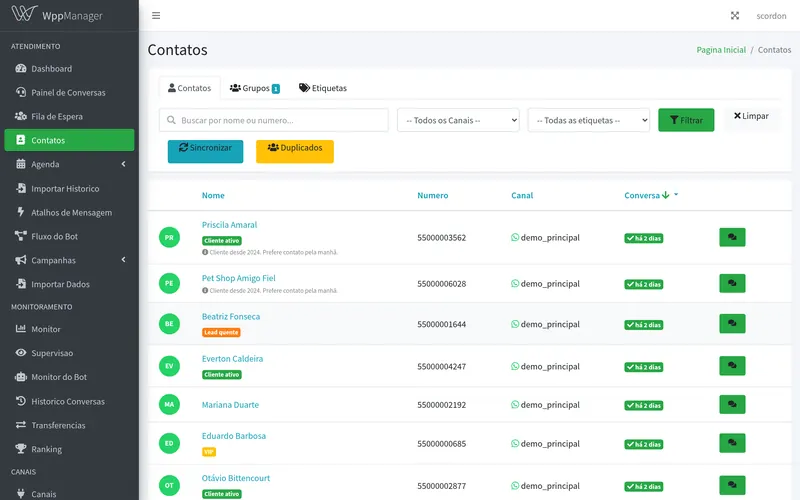Start chat with Eduardo Barbosa

[x=732, y=443]
